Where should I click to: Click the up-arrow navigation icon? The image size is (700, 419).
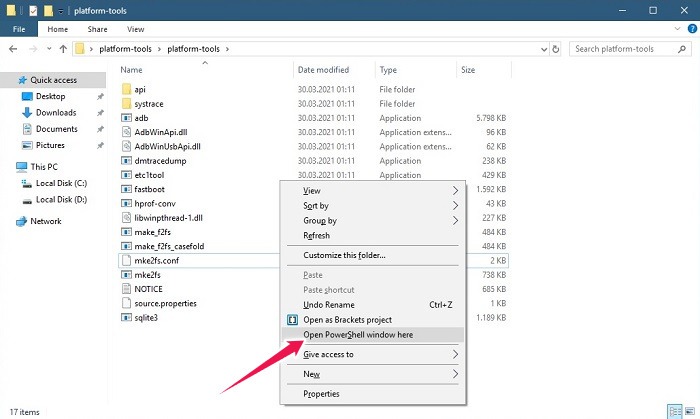(64, 48)
